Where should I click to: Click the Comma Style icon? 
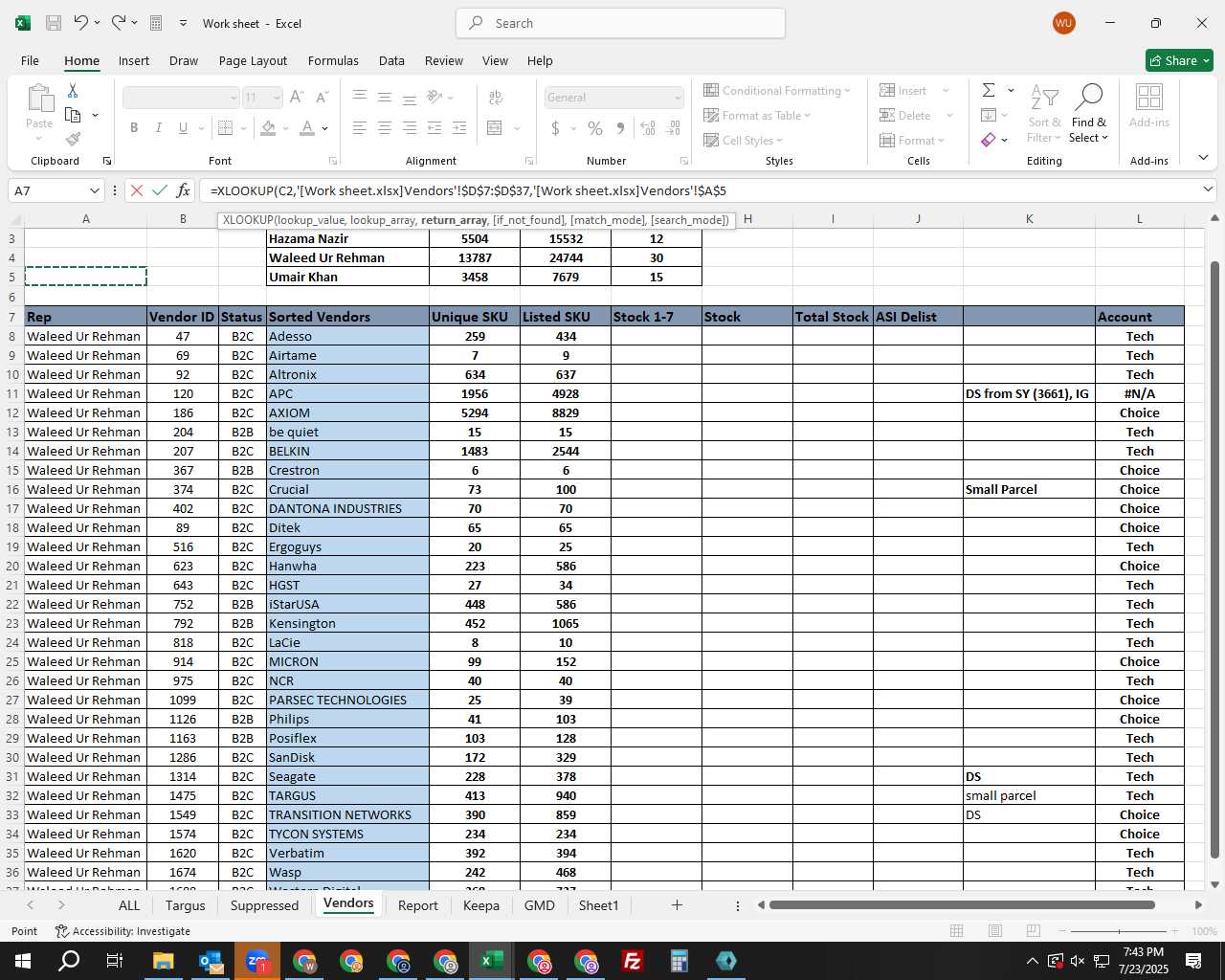pos(620,128)
